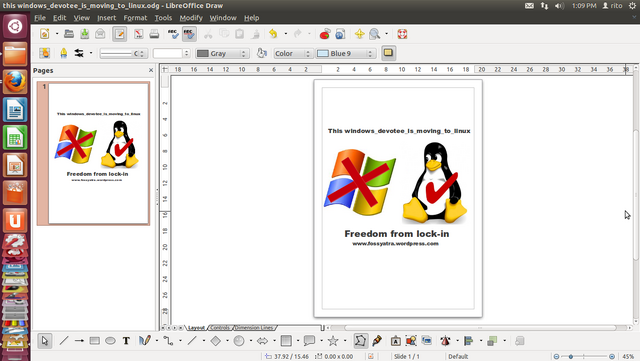Click the volume indicator in top panel
Image resolution: width=640 pixels, height=361 pixels.
tap(559, 6)
